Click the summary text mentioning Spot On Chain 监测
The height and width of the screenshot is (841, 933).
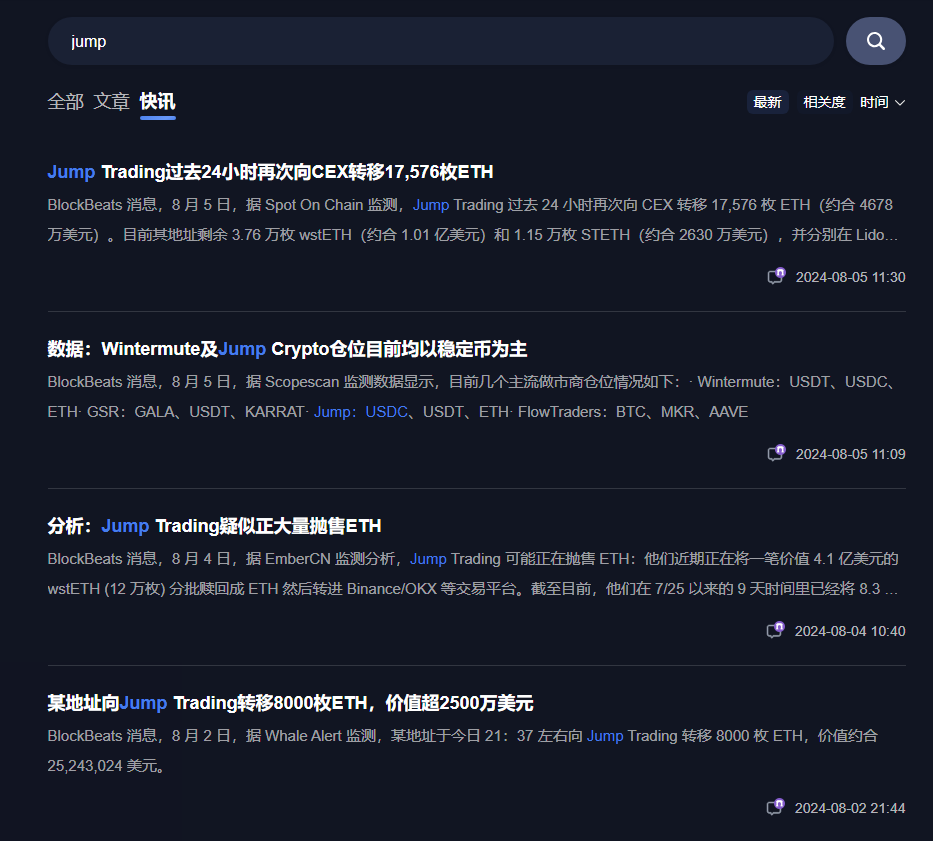pyautogui.click(x=473, y=220)
